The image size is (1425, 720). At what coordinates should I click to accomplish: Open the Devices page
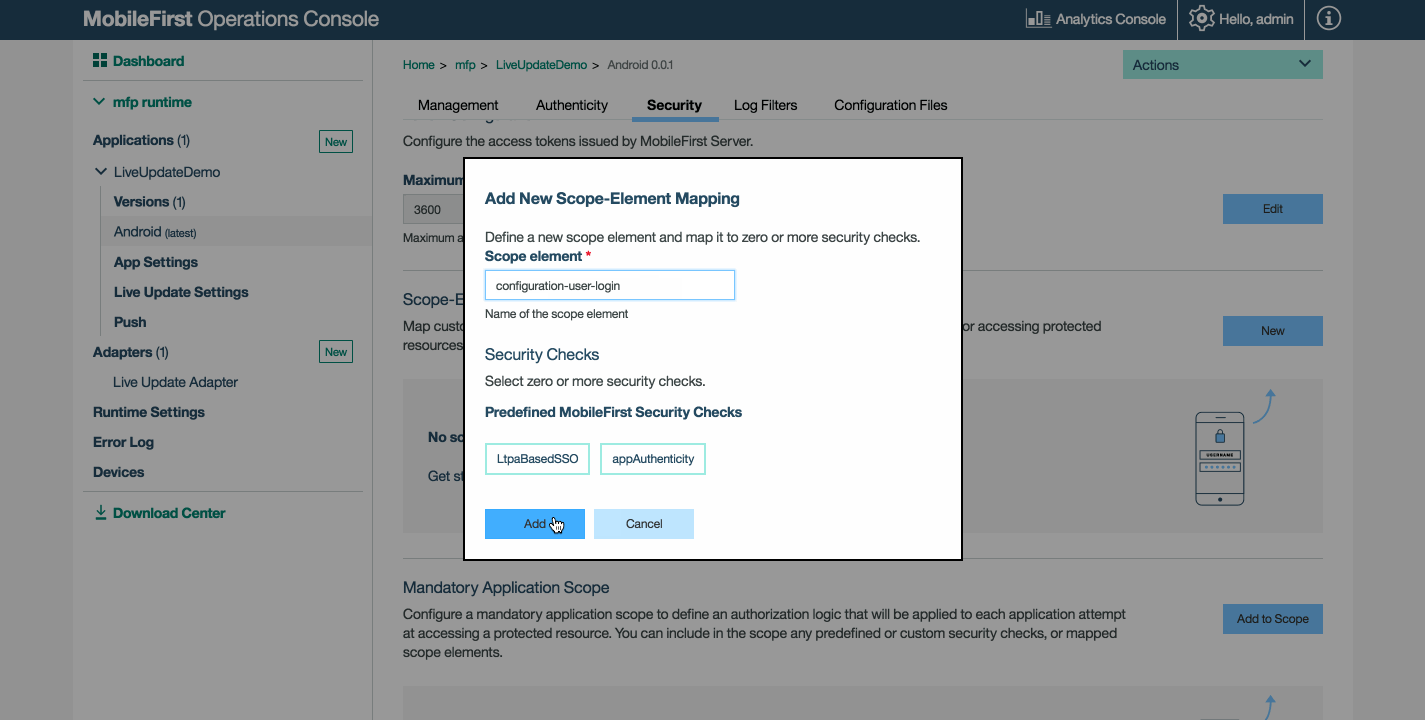(x=119, y=472)
